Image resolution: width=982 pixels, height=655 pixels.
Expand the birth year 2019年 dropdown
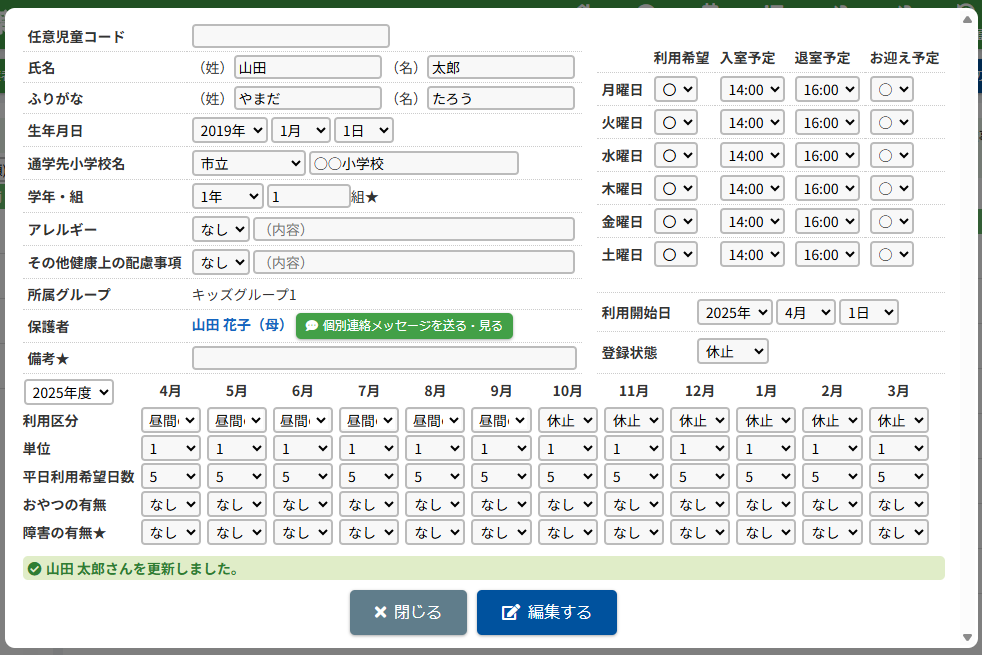click(230, 130)
